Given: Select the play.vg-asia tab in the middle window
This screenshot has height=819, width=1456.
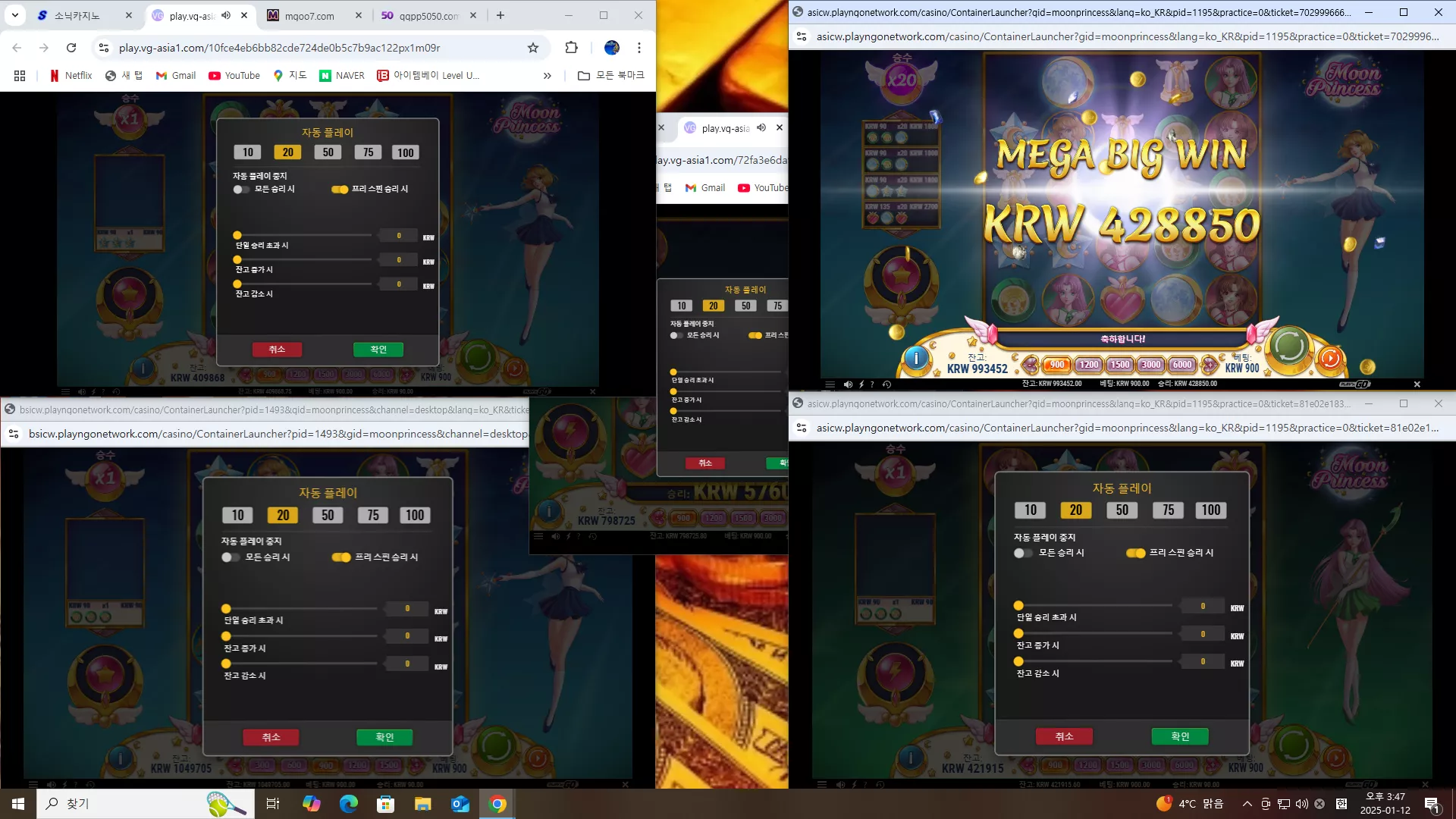Looking at the screenshot, I should click(733, 128).
